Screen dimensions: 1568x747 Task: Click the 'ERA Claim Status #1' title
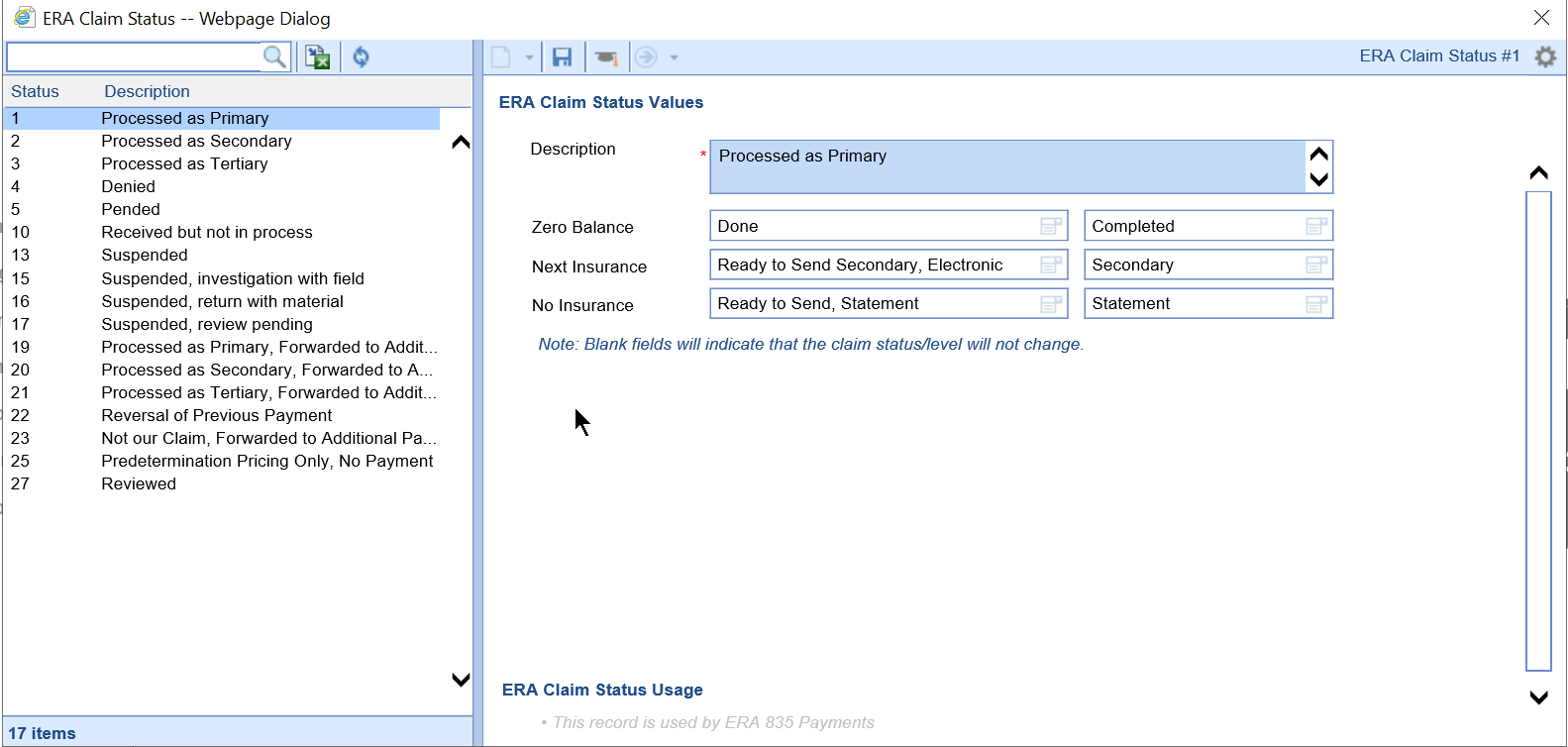[1439, 56]
